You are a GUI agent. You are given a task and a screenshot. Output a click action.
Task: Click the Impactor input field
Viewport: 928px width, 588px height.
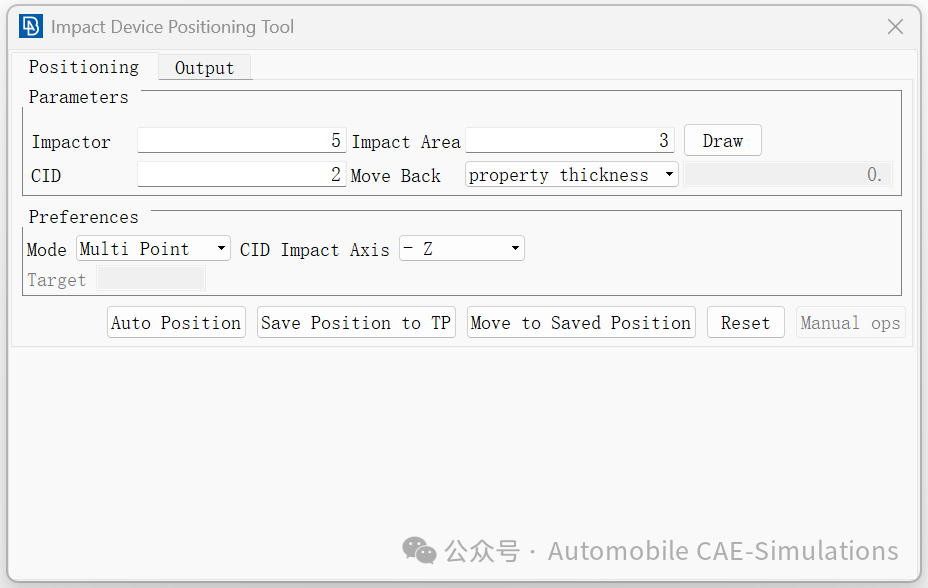pos(241,141)
